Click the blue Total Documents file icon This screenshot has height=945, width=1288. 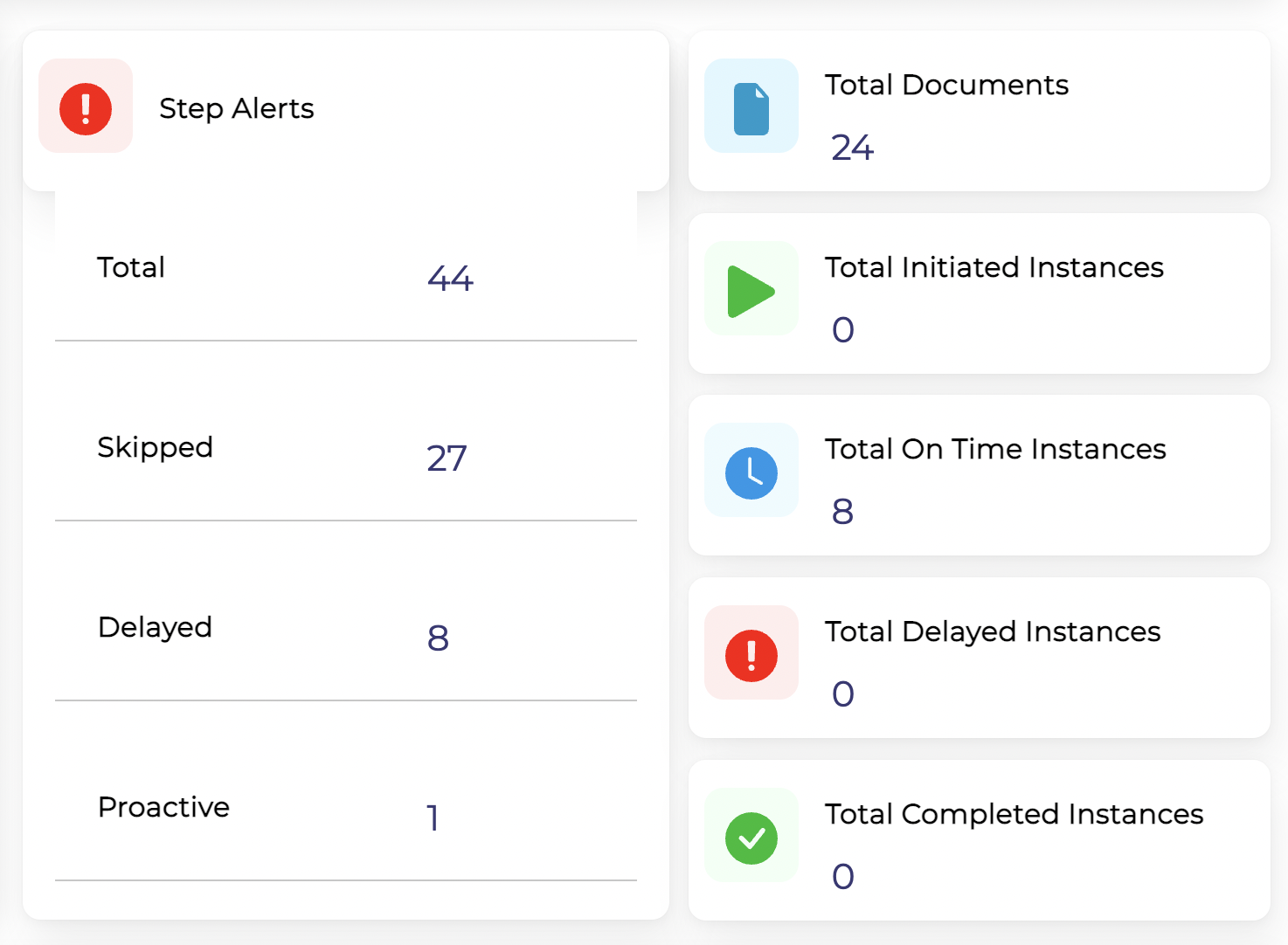(x=751, y=108)
